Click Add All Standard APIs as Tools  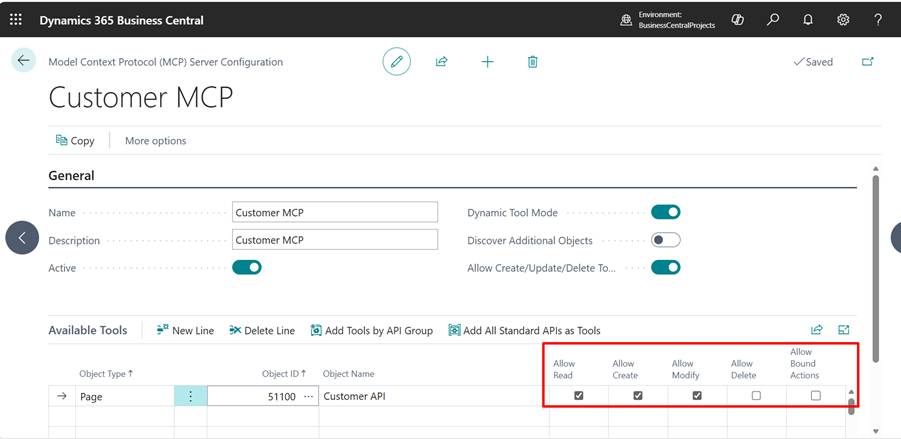(x=525, y=330)
